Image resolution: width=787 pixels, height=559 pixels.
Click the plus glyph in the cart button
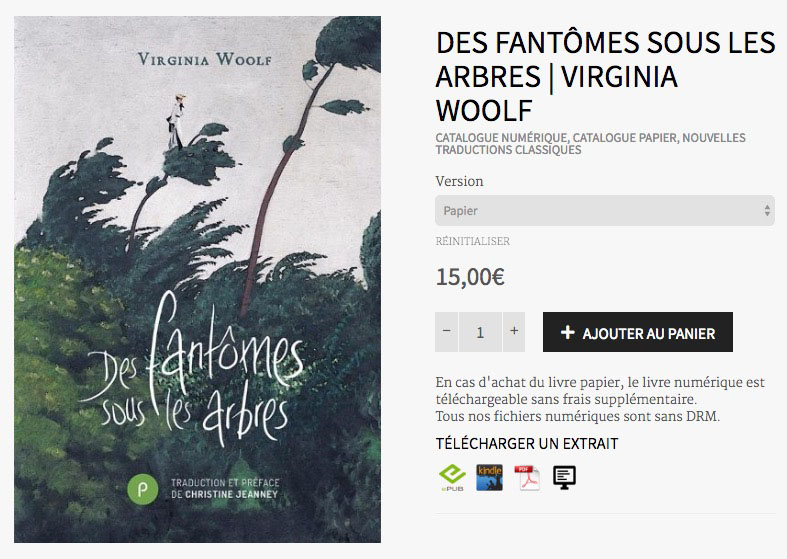[x=567, y=332]
